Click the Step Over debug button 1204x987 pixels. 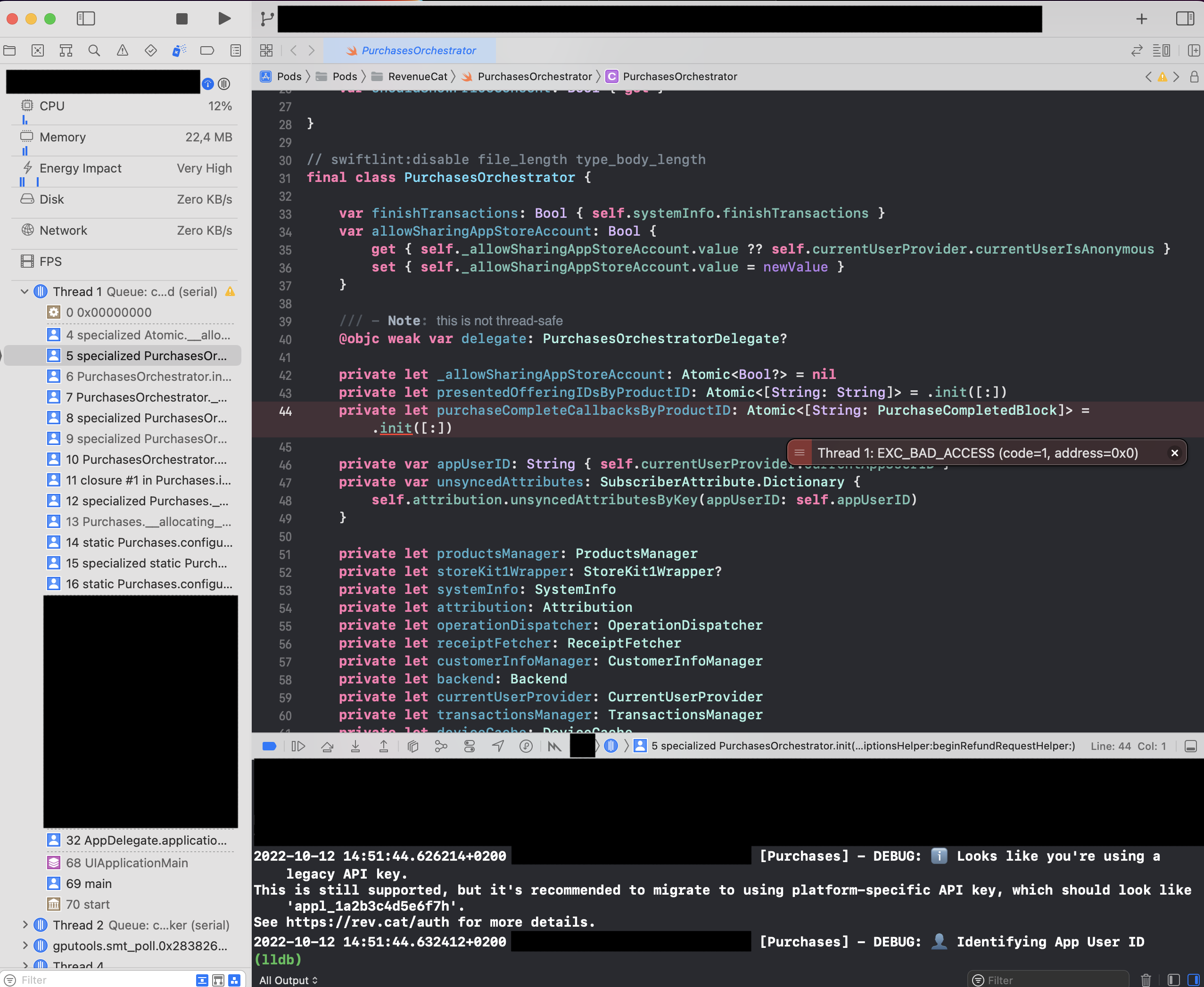(x=327, y=746)
